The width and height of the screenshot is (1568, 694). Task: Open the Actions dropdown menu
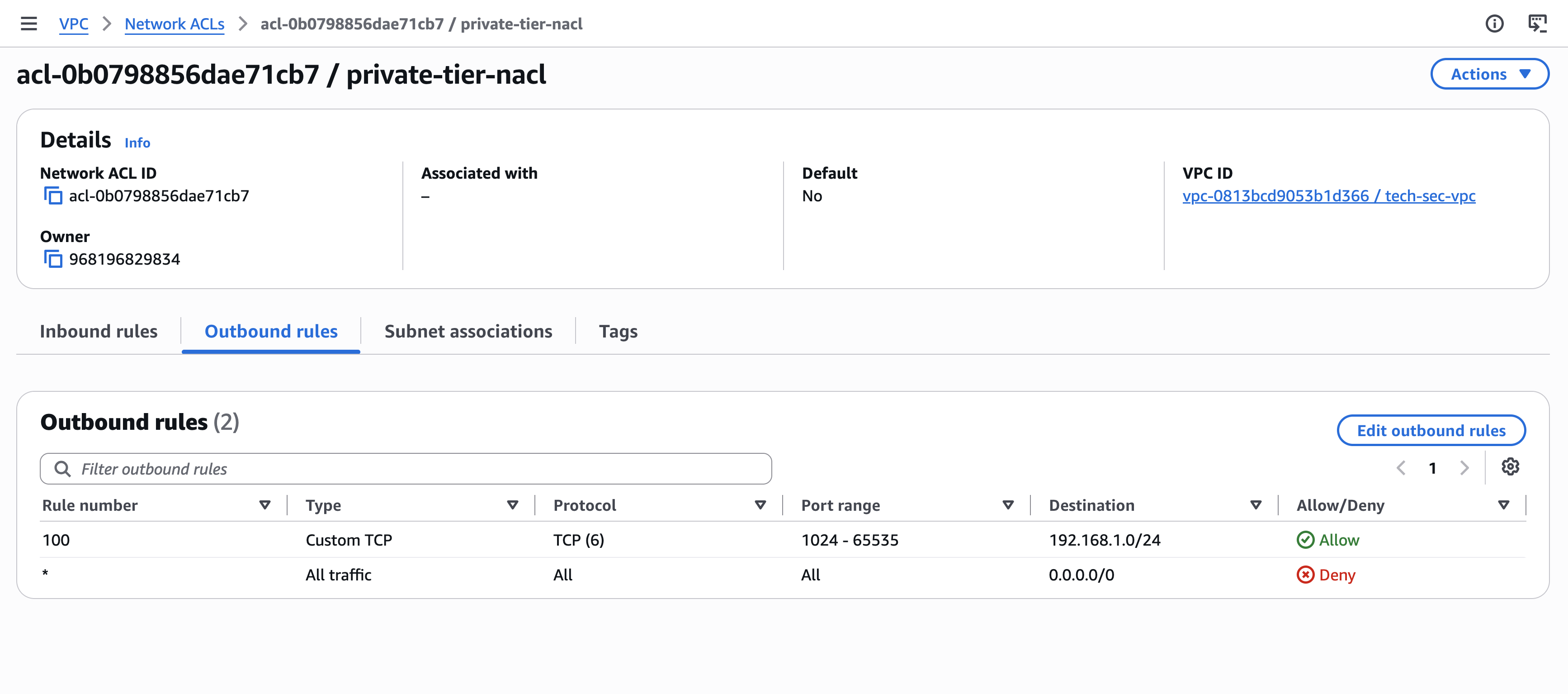point(1489,74)
